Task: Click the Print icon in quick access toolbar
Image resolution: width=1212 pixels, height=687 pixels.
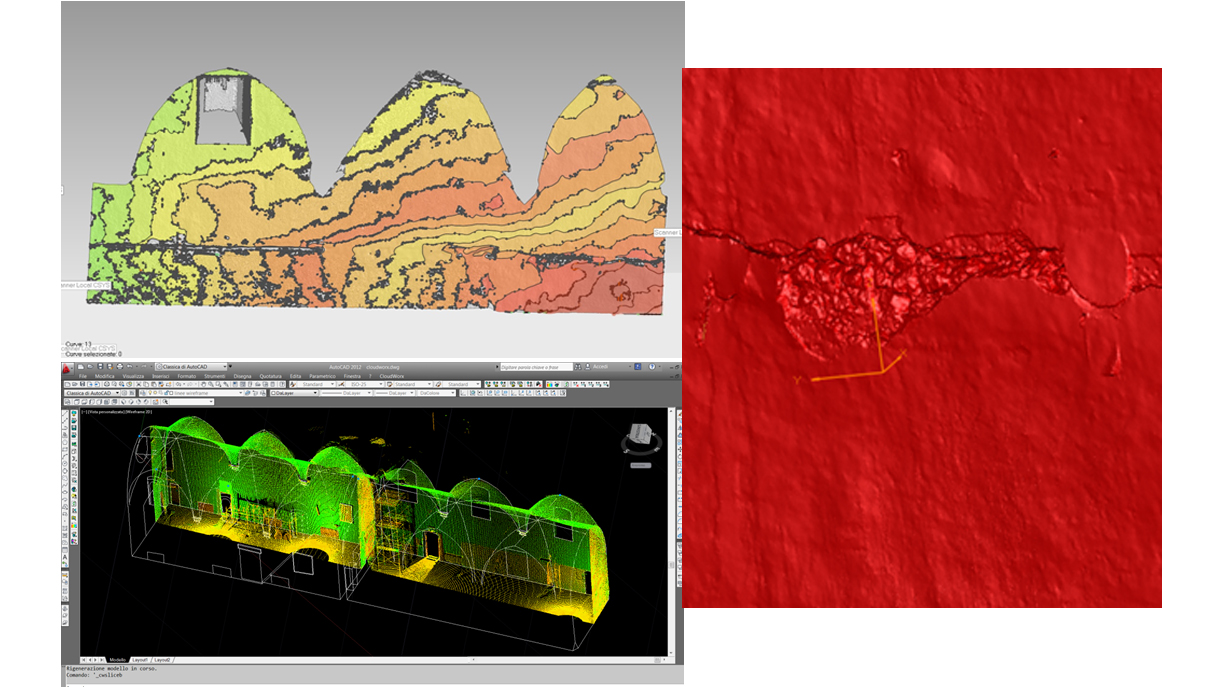Action: coord(119,367)
